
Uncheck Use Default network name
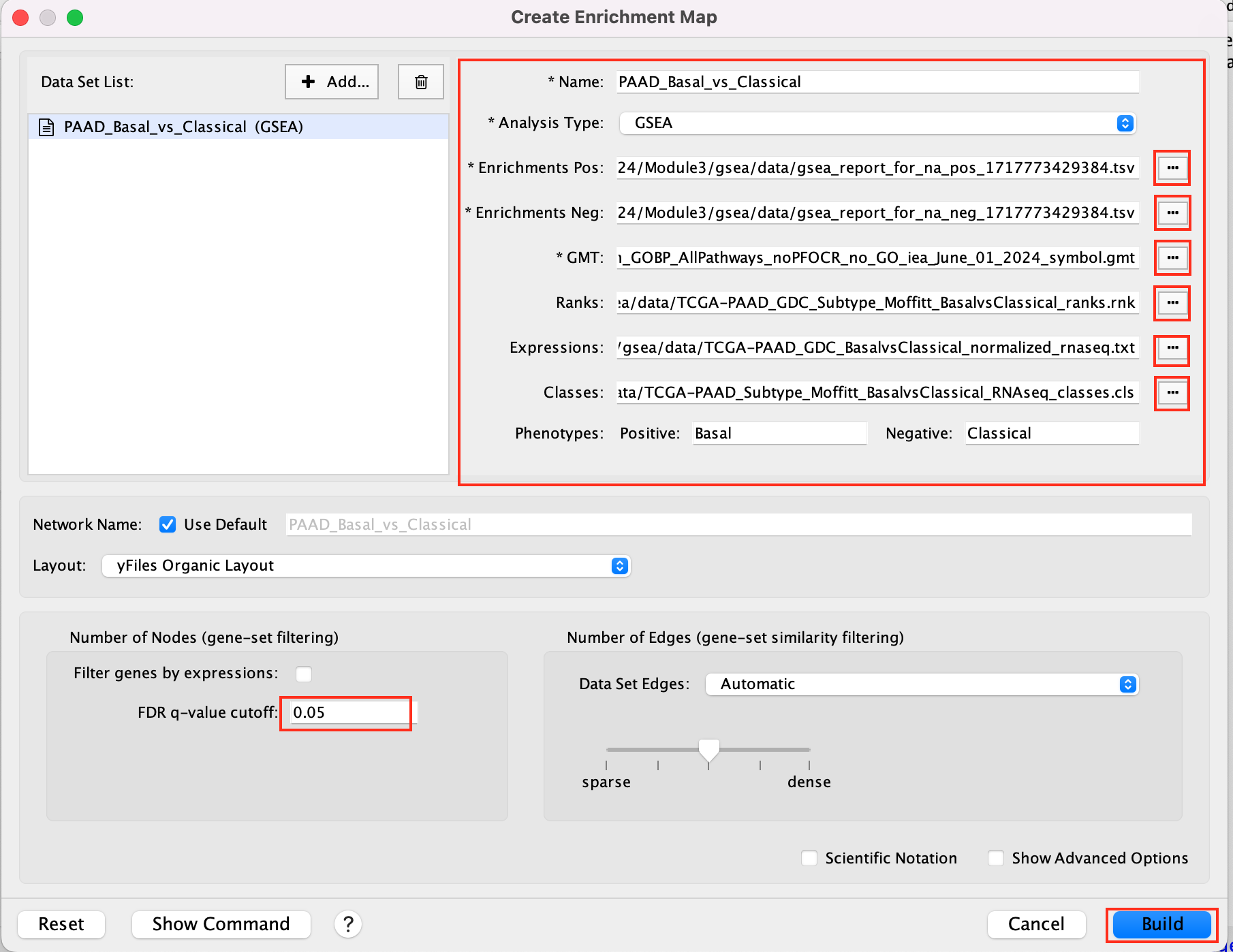point(168,524)
